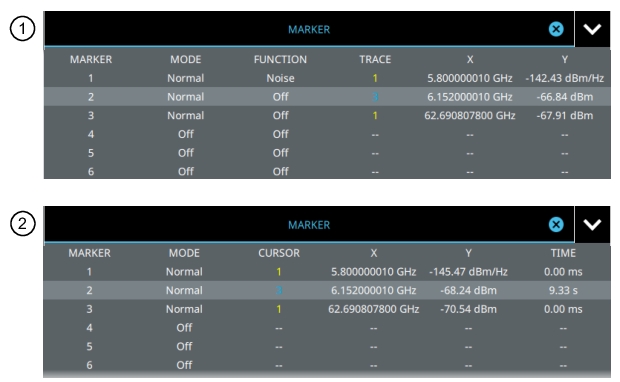The height and width of the screenshot is (382, 620).
Task: Click the TIME column header
Action: (563, 253)
